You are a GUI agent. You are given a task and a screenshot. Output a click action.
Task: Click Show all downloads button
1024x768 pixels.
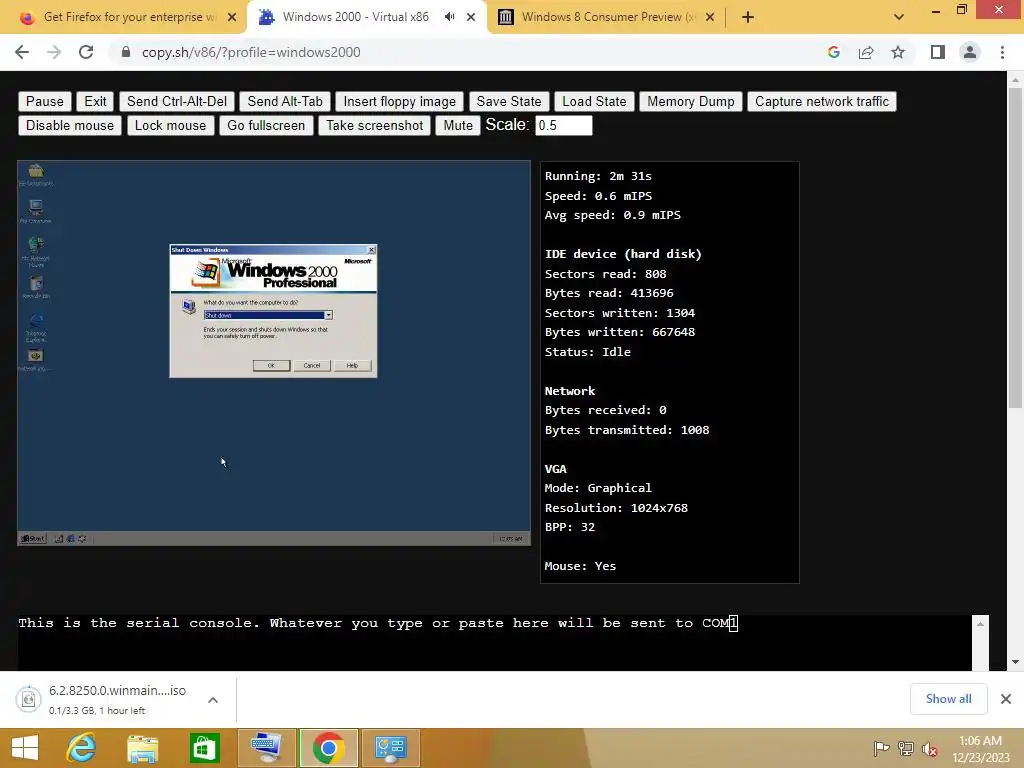948,699
